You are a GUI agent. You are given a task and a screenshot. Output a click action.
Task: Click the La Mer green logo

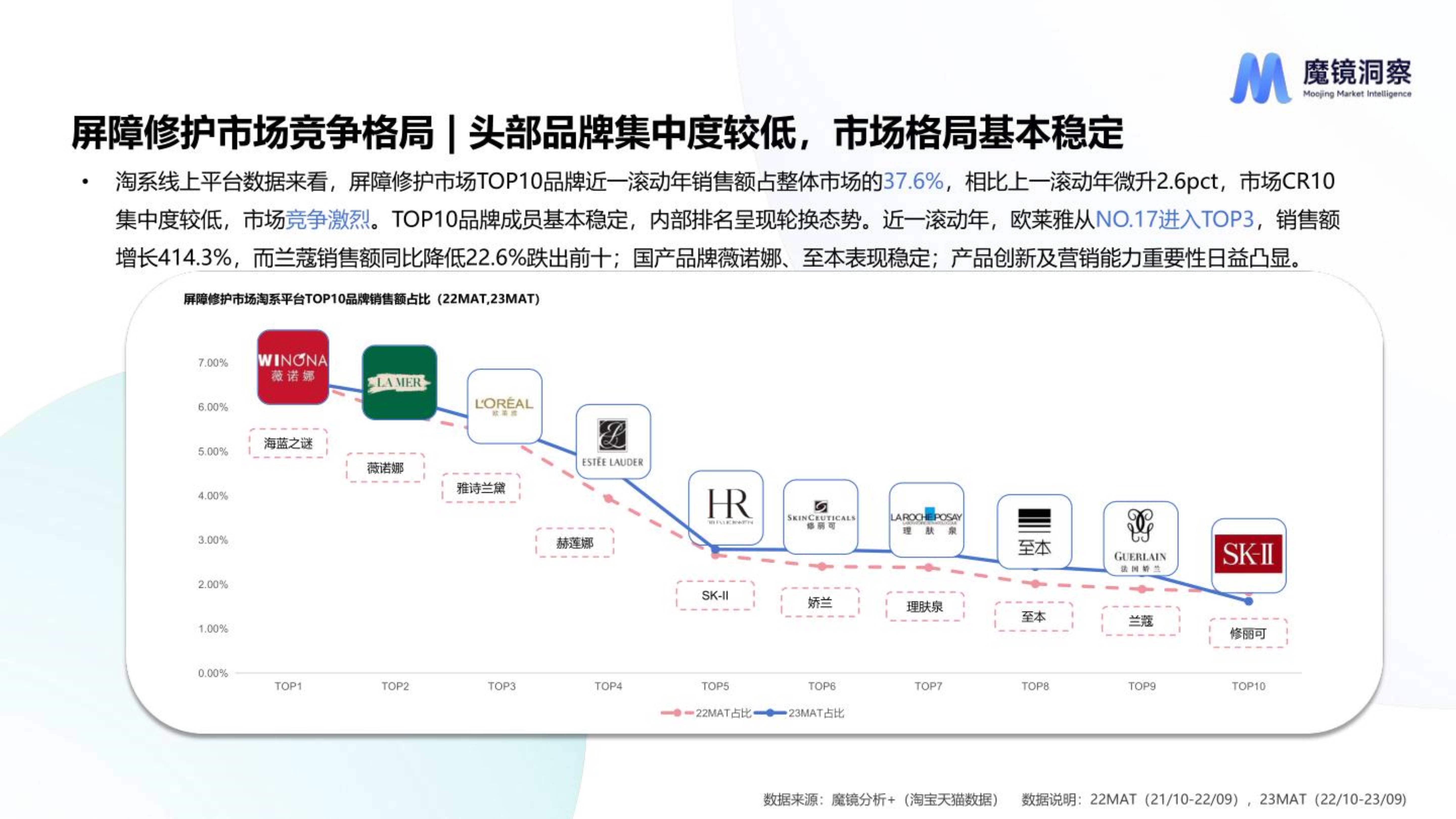(399, 383)
